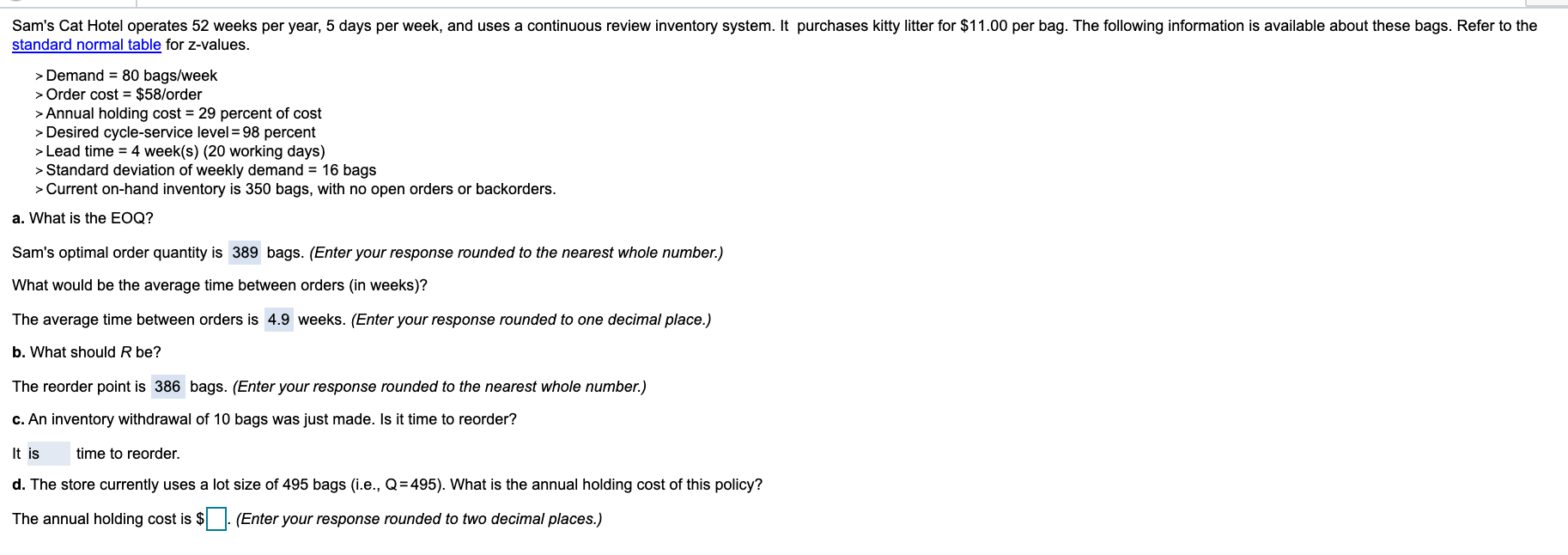The width and height of the screenshot is (1568, 555).
Task: Click the empty annual holding cost box
Action: (216, 517)
